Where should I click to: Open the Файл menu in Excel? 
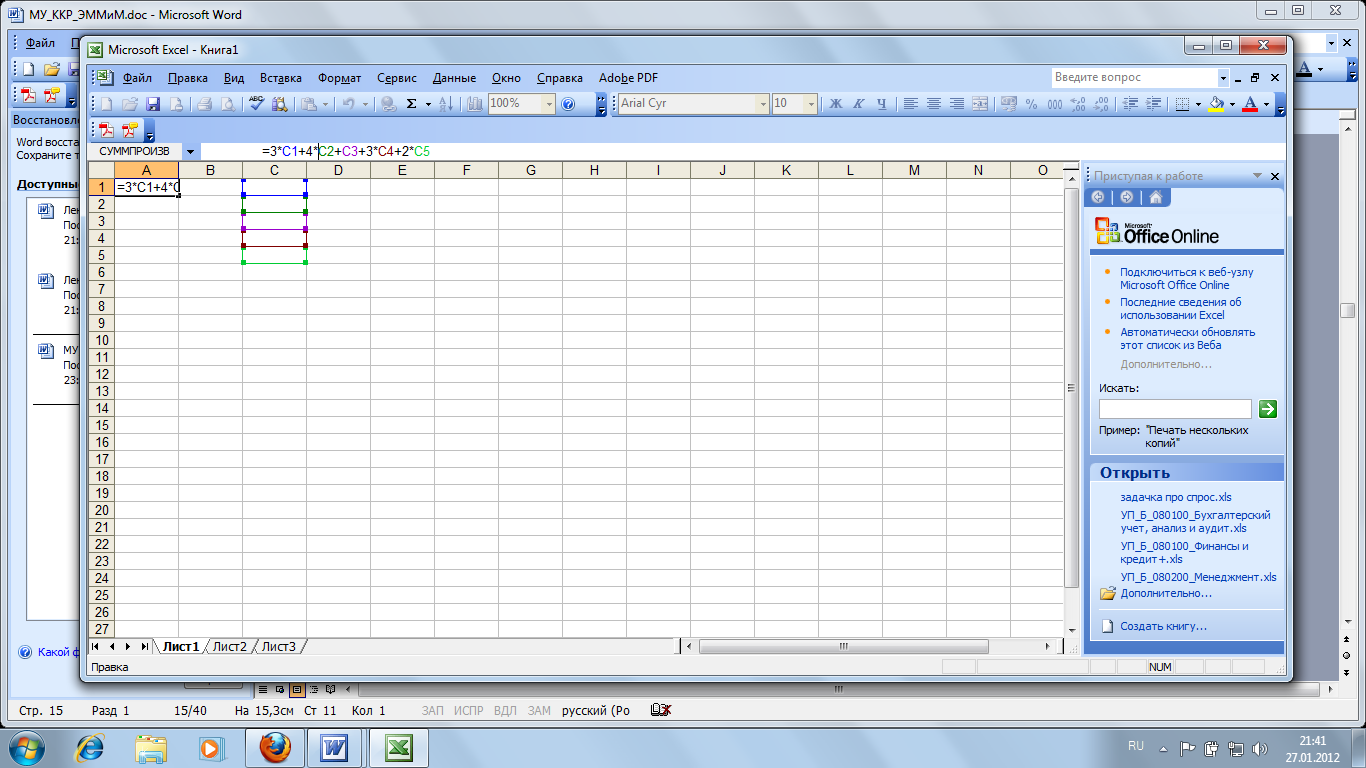pos(138,77)
